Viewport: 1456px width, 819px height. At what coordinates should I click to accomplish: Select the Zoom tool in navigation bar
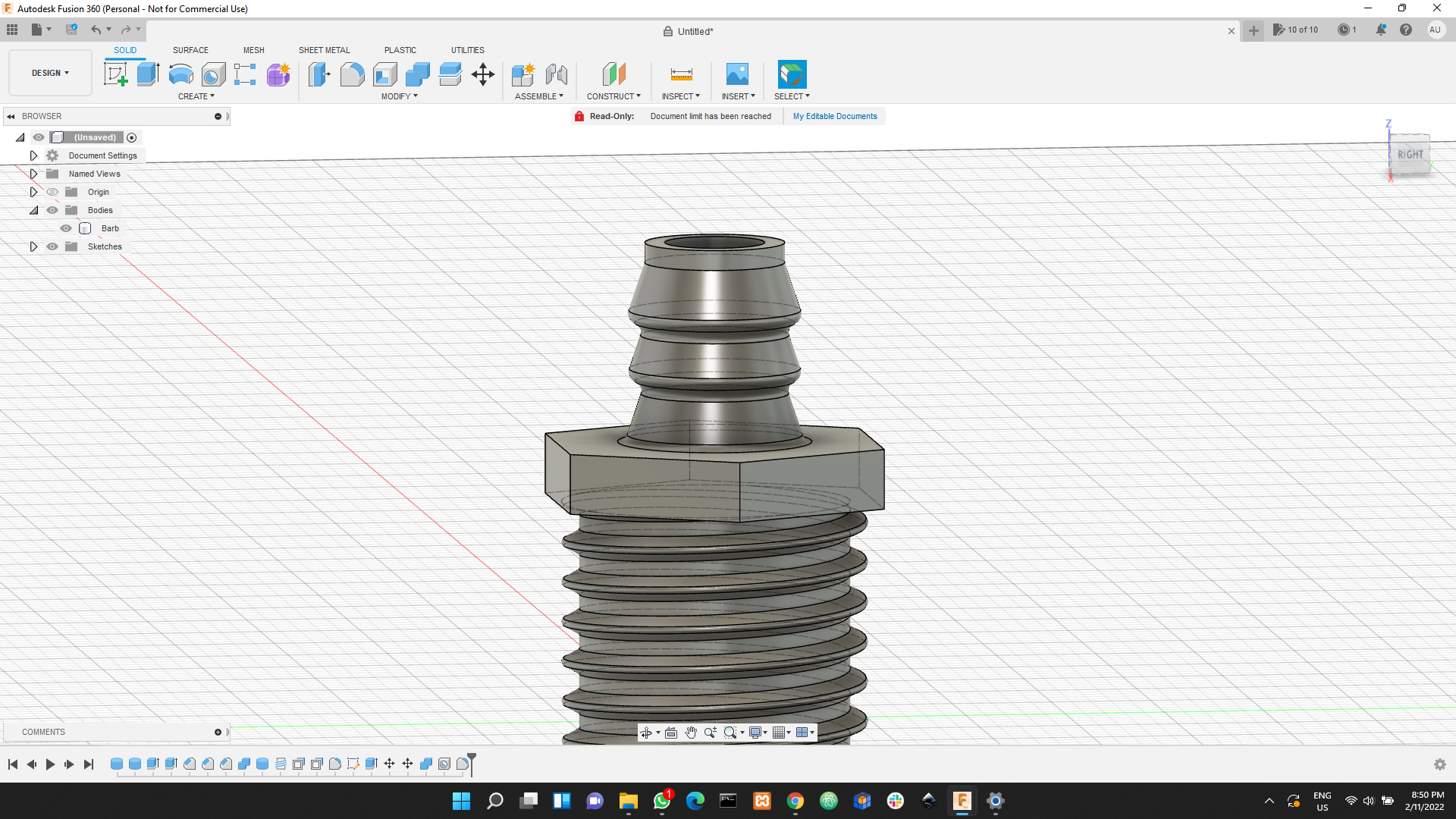(x=711, y=732)
